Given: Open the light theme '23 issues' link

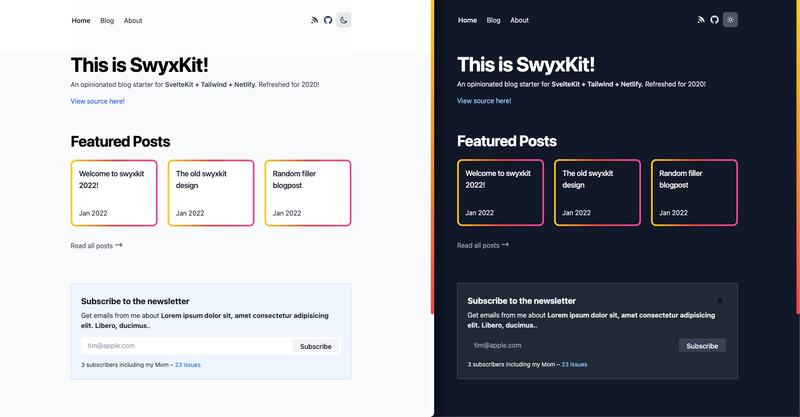Looking at the screenshot, I should tap(188, 365).
